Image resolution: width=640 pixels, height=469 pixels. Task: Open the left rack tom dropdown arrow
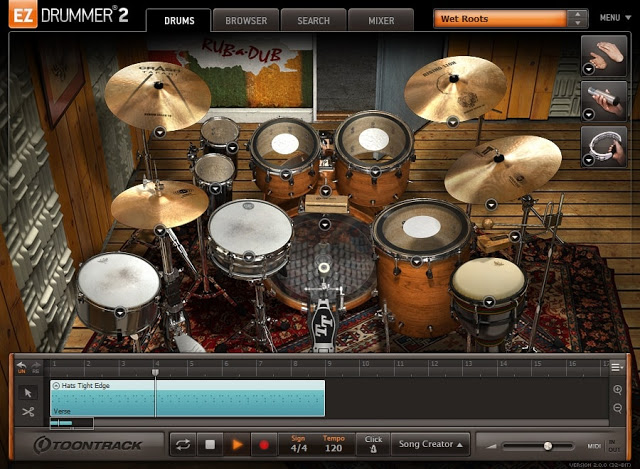(285, 175)
